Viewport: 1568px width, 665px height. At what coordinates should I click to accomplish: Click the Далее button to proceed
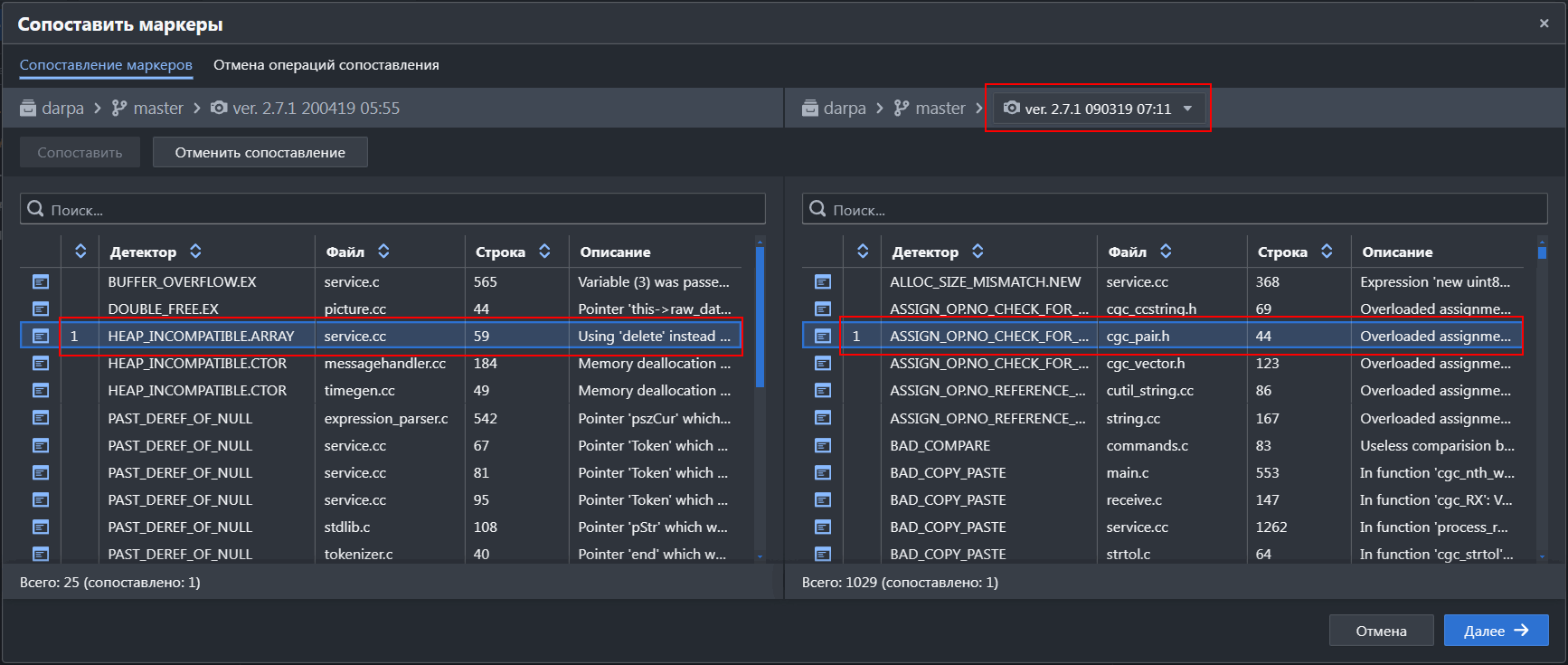1495,631
